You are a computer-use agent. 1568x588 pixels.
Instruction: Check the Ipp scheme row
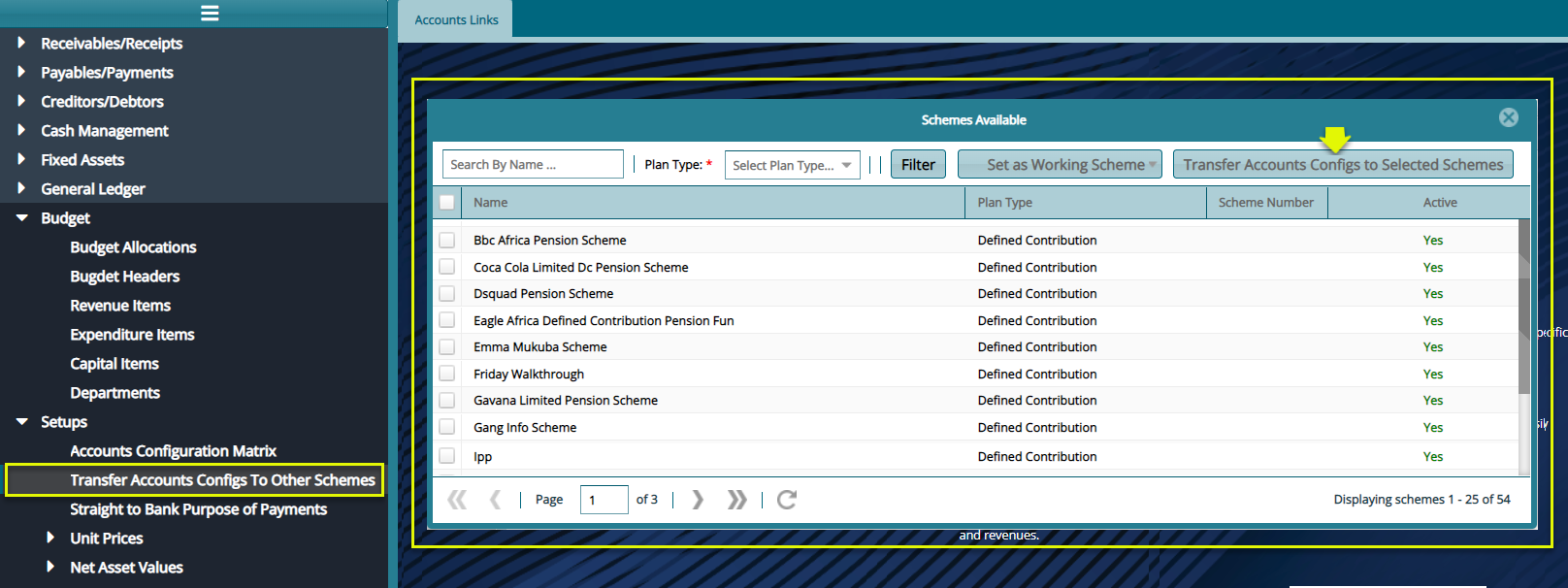click(x=446, y=456)
